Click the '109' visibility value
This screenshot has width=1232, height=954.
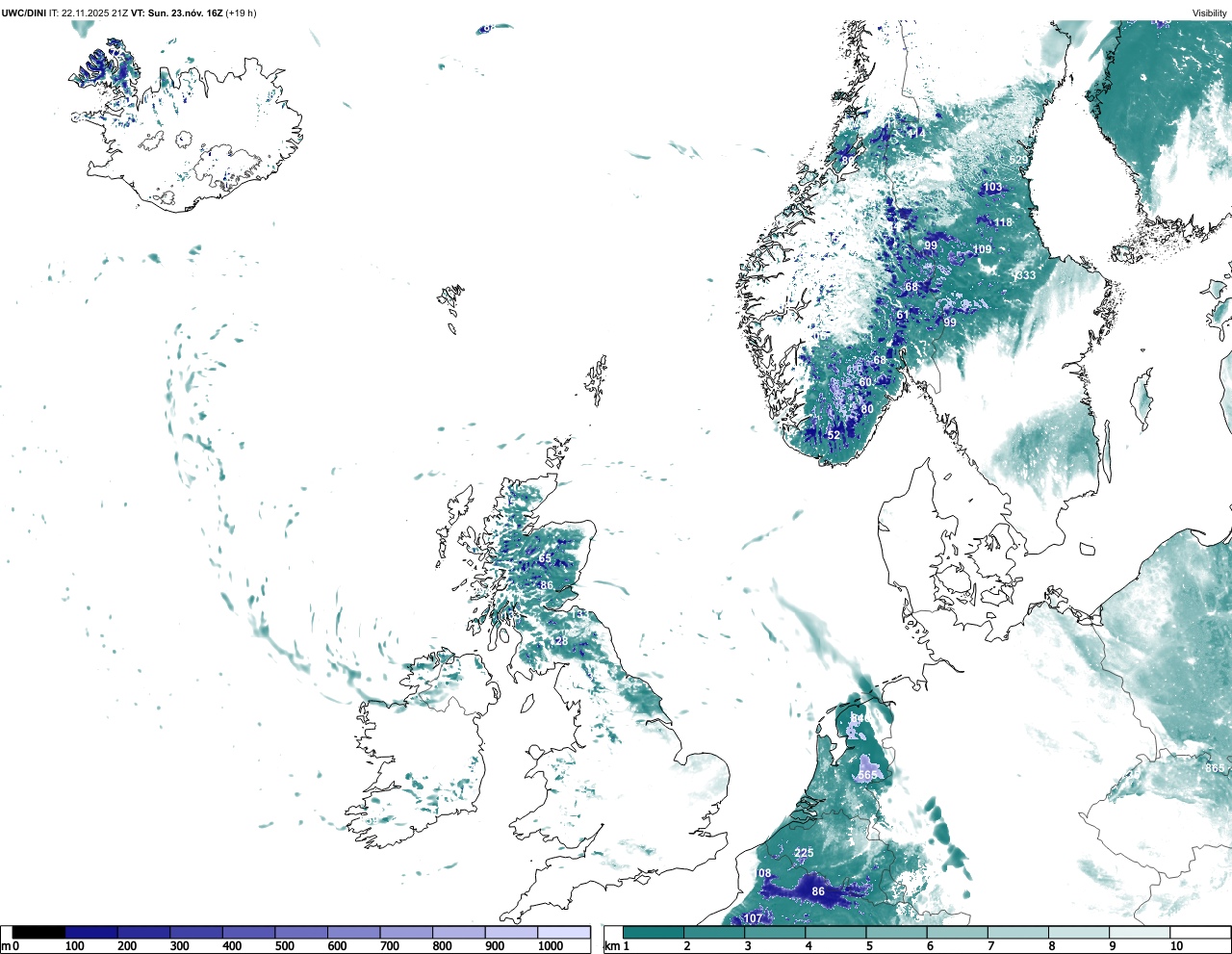click(982, 249)
